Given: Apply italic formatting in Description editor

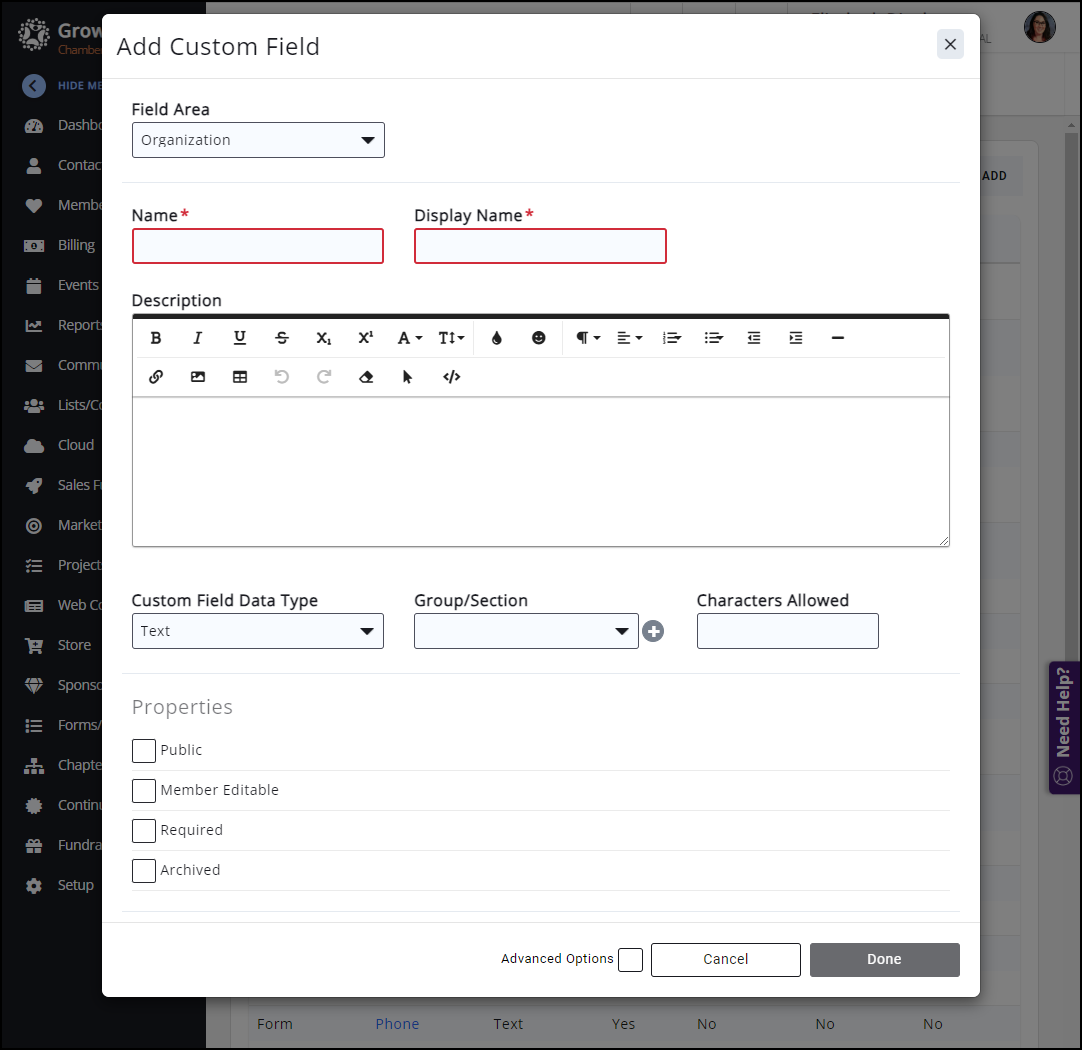Looking at the screenshot, I should [x=197, y=338].
